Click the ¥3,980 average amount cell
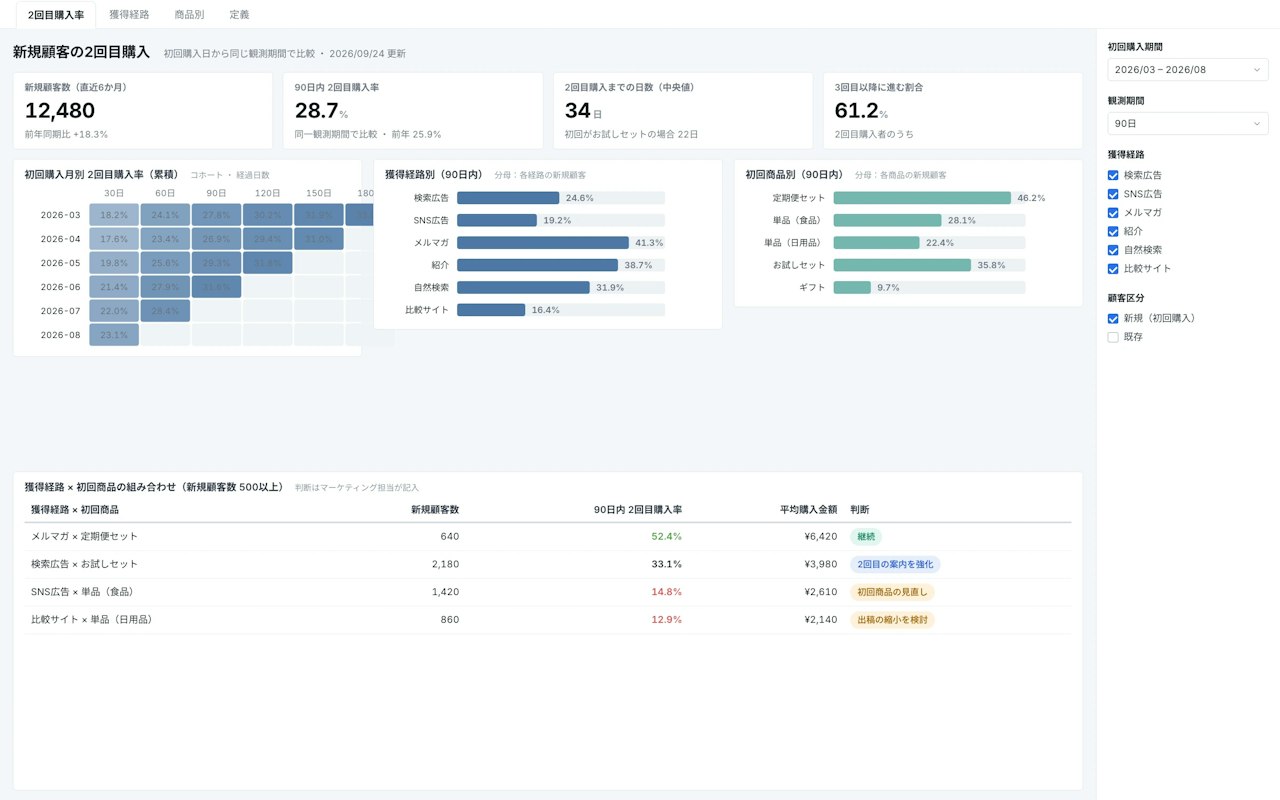 [x=821, y=564]
